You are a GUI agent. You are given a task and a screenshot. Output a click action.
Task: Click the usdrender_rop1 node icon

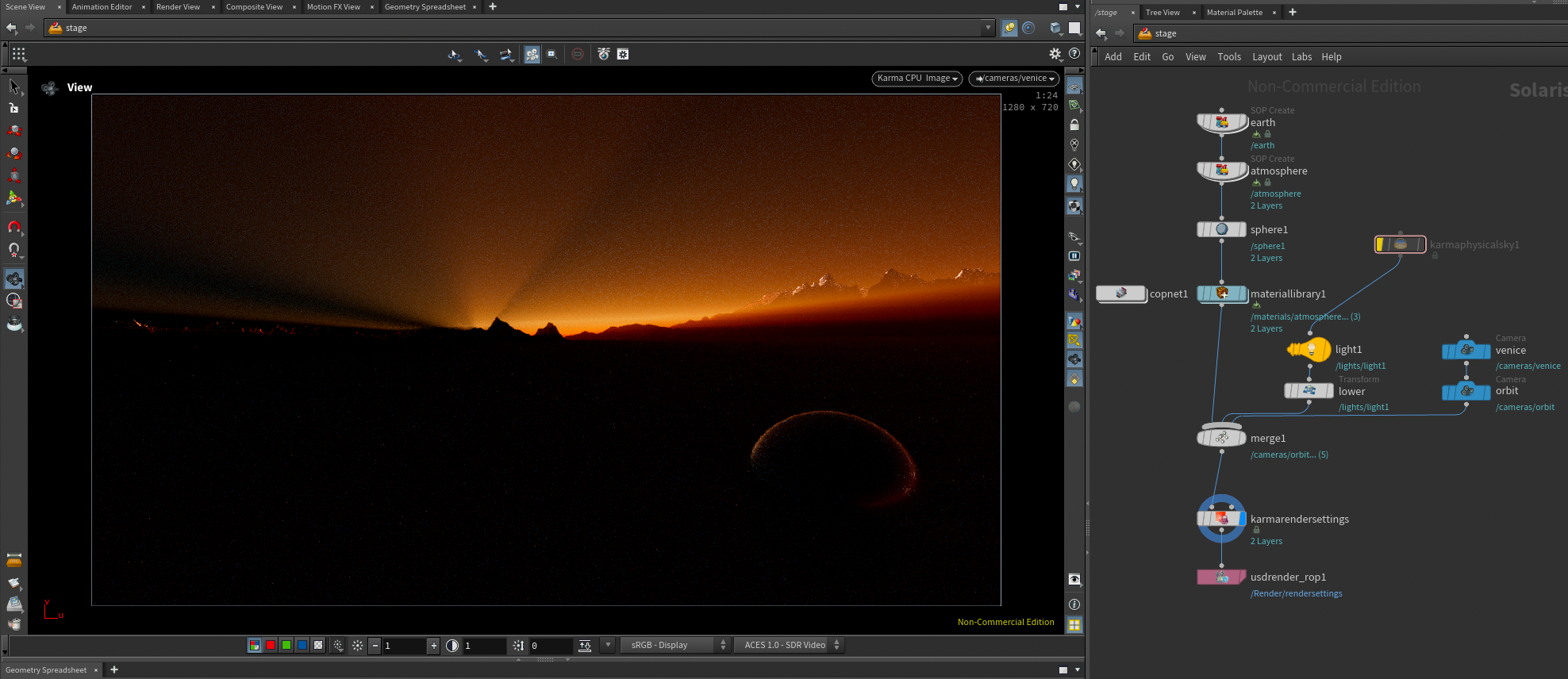1221,577
